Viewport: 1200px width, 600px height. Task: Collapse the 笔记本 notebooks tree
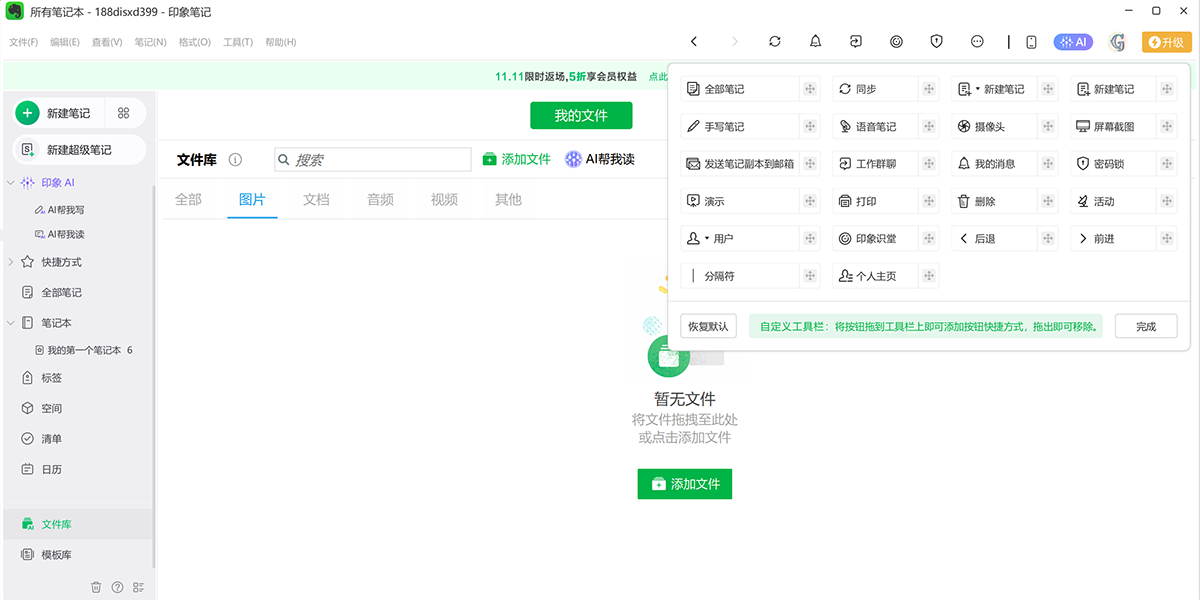click(x=11, y=323)
